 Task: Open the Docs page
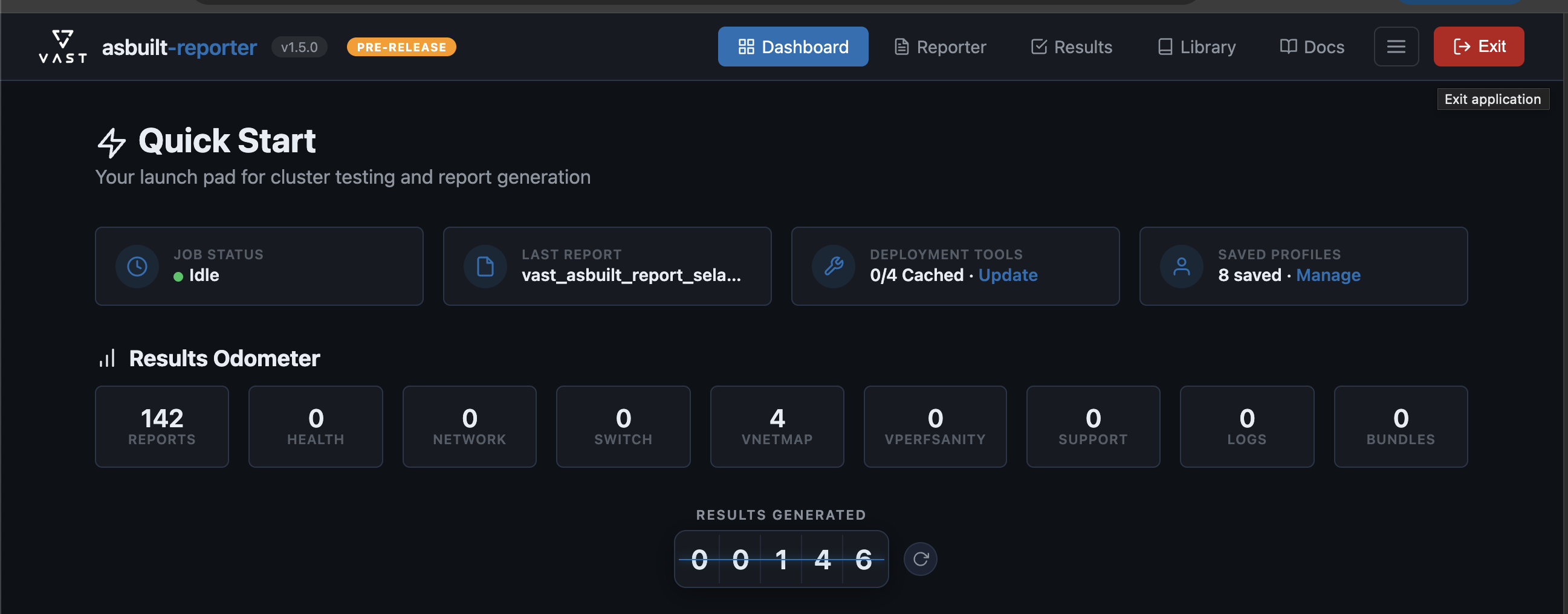coord(1312,47)
